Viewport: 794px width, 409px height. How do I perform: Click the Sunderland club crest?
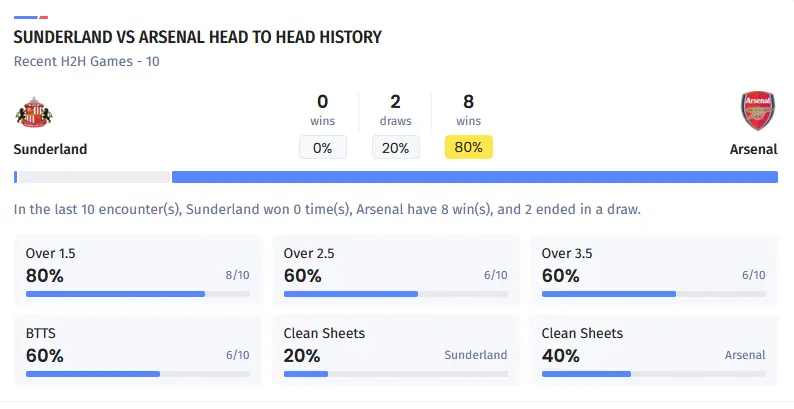point(34,113)
